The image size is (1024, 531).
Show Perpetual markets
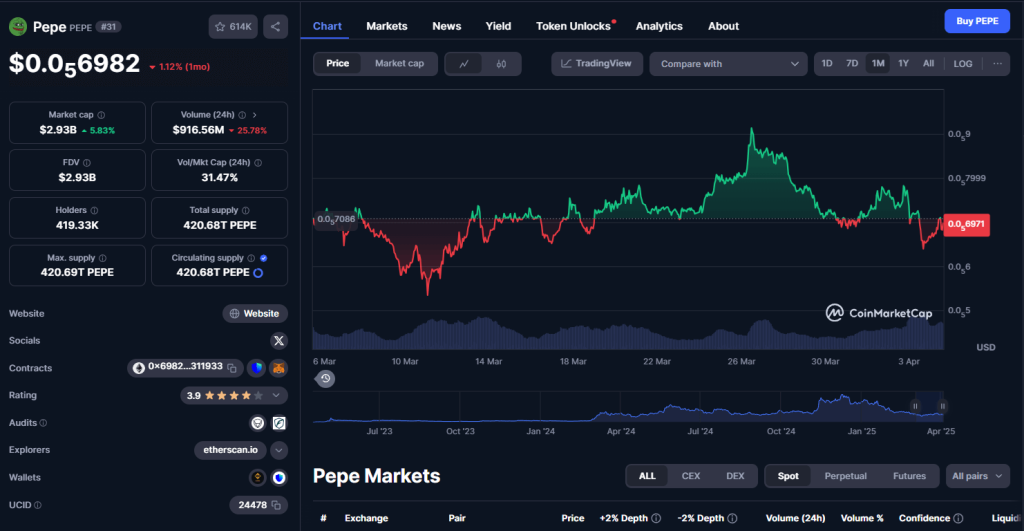(845, 476)
